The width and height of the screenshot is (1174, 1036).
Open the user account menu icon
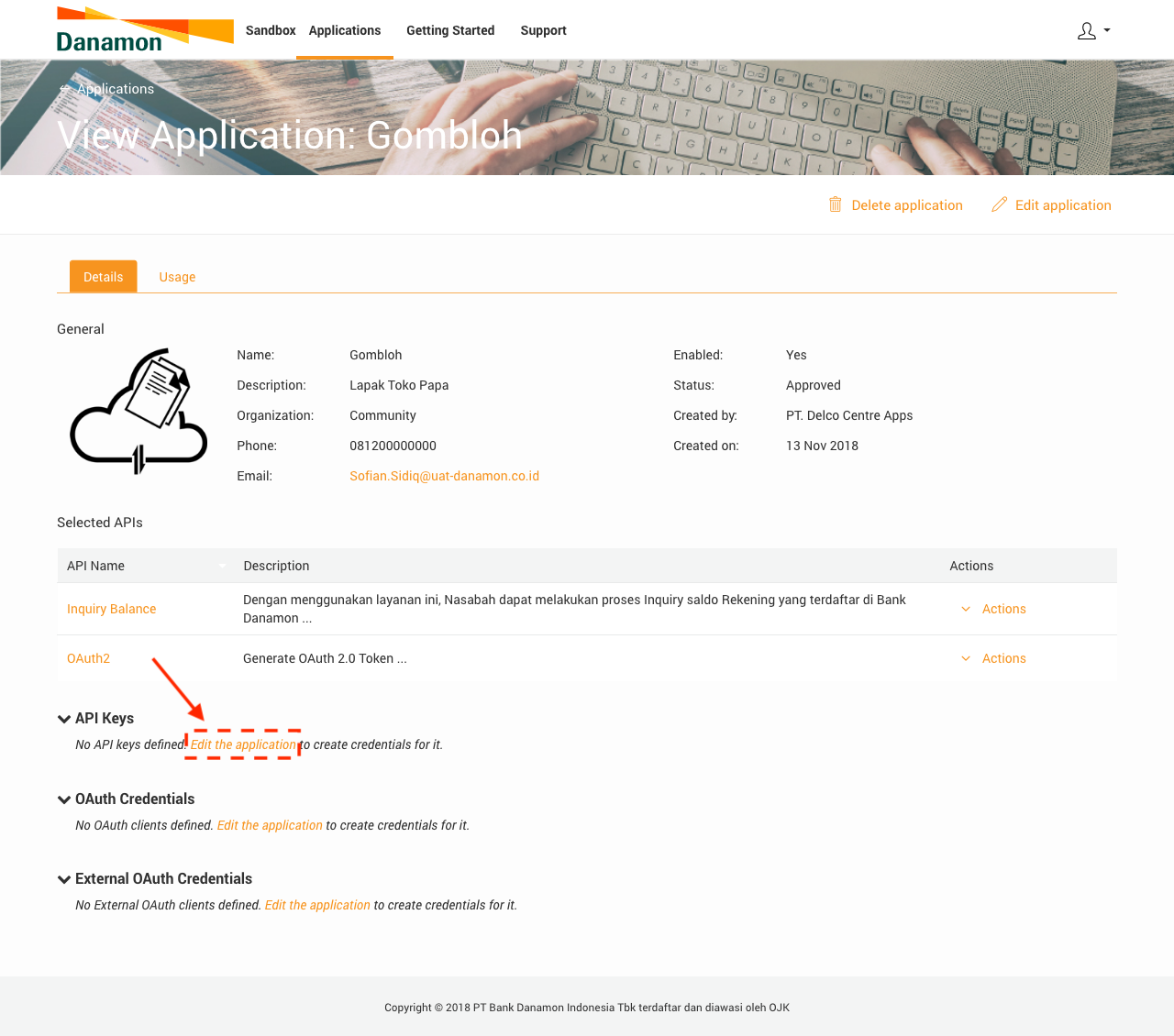click(1093, 31)
